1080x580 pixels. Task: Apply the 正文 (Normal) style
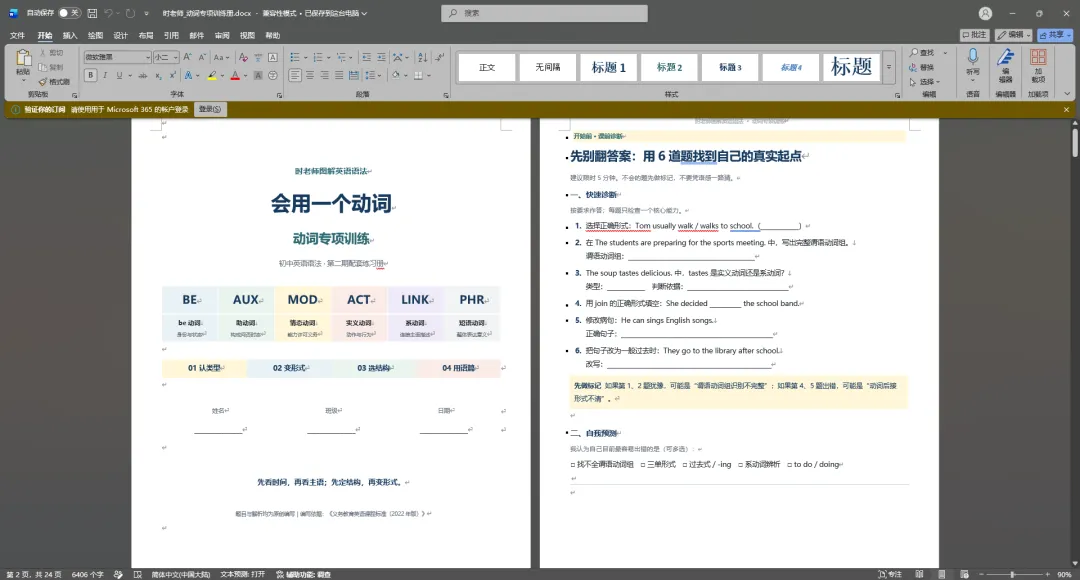click(487, 67)
